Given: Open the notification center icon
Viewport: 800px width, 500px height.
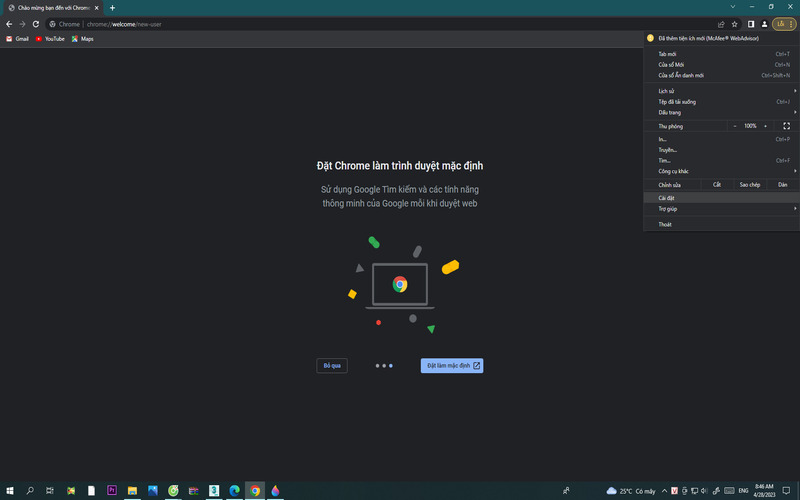Looking at the screenshot, I should coord(786,491).
